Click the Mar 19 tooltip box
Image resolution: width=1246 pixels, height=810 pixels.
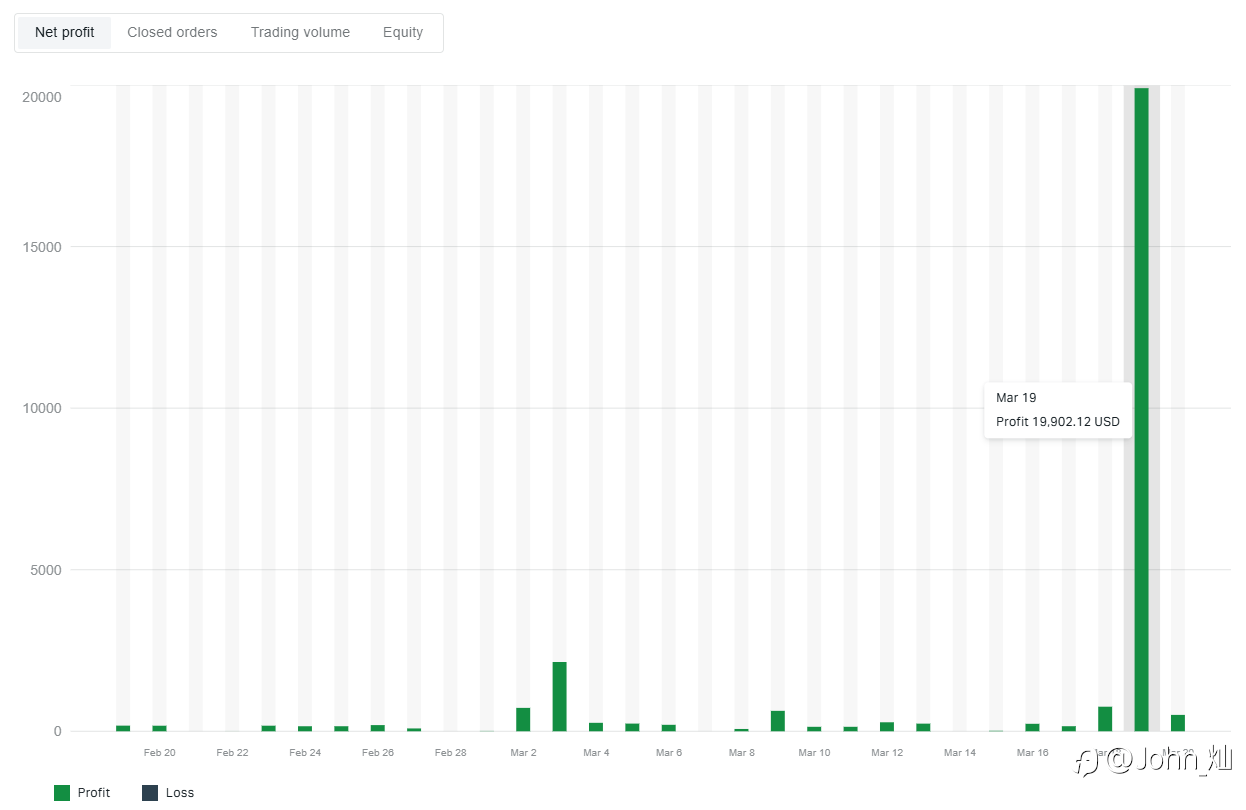click(1058, 410)
